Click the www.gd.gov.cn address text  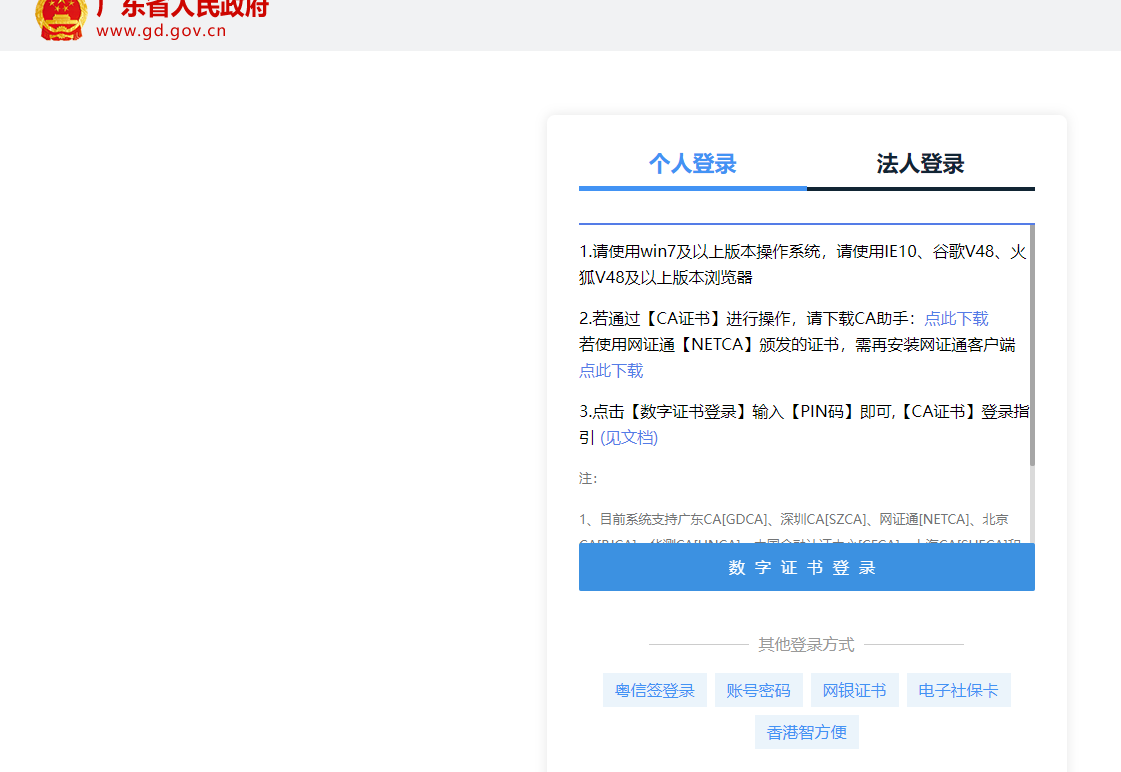161,30
